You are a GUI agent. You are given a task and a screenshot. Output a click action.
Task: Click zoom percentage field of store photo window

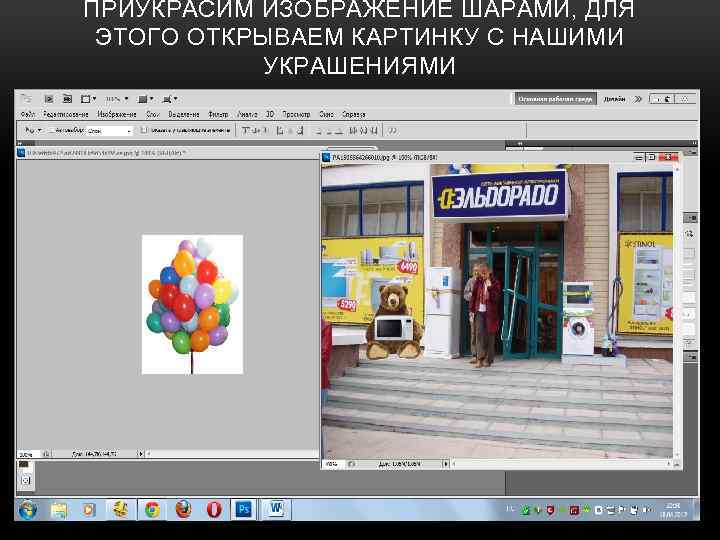click(x=333, y=464)
